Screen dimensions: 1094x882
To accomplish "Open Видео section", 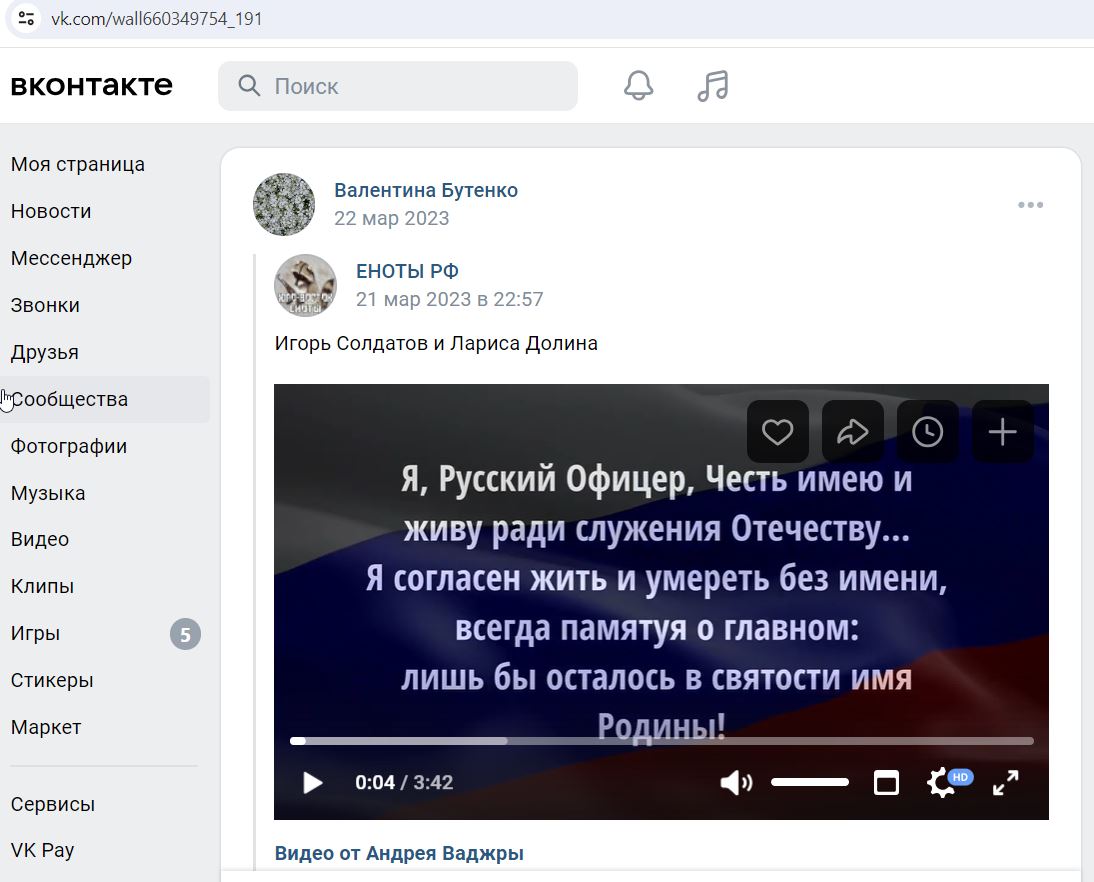I will click(40, 539).
